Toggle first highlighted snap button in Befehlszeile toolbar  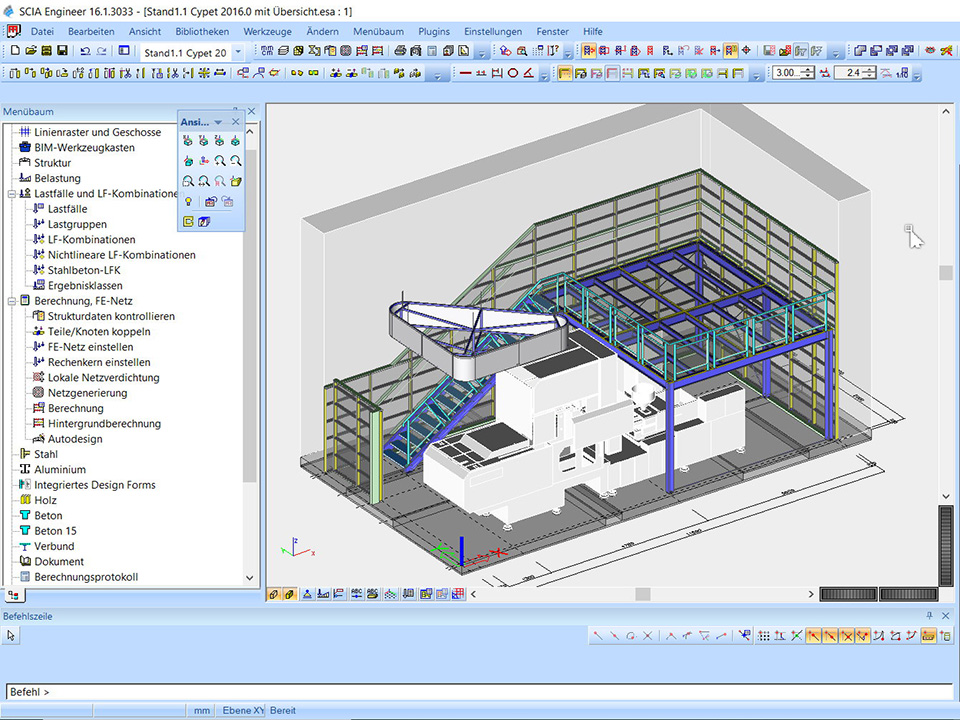click(x=814, y=635)
